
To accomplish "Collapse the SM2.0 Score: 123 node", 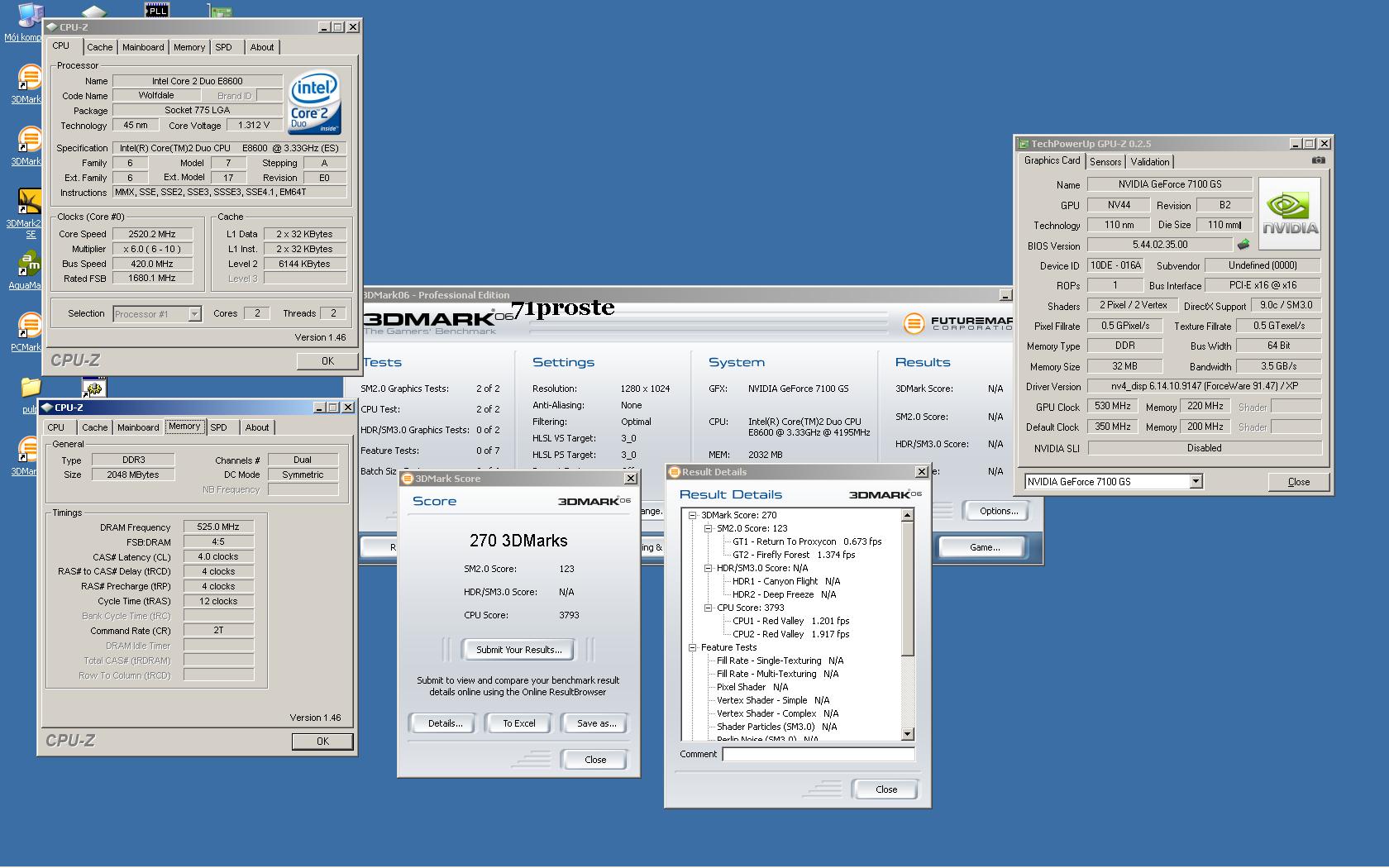I will coord(709,528).
